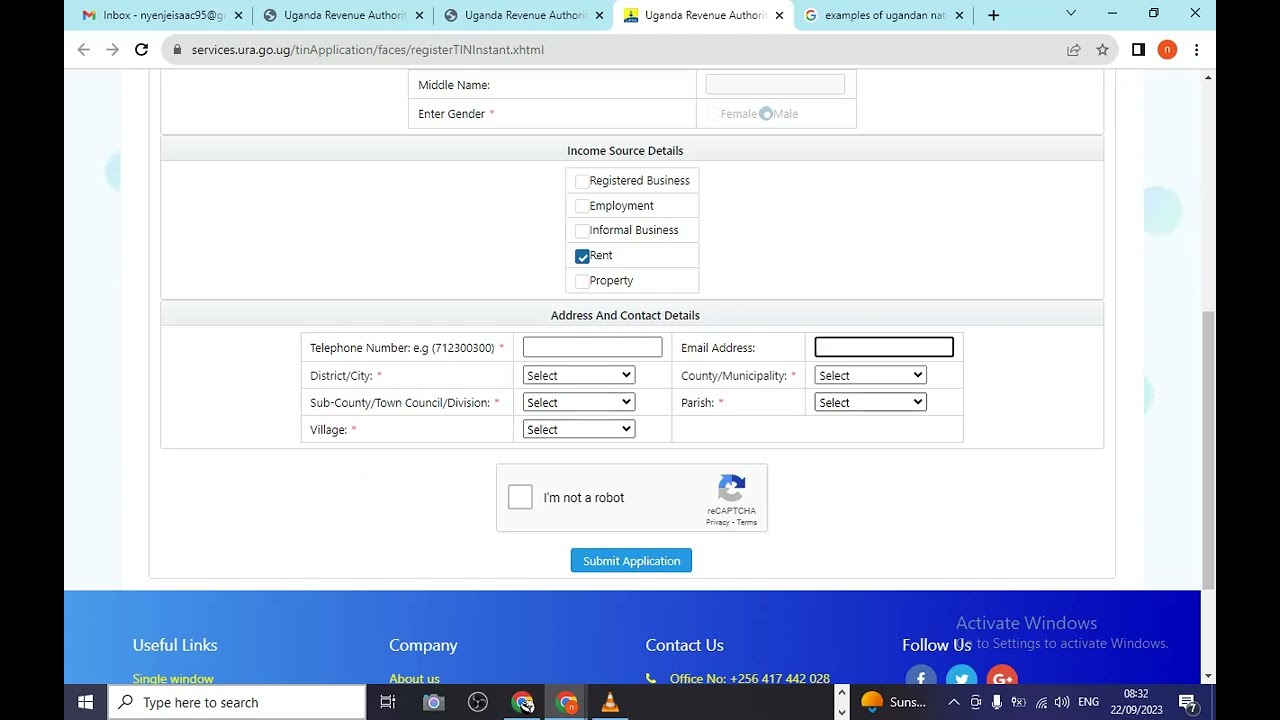Viewport: 1280px width, 720px height.
Task: Click the reCAPTCHA logo
Action: point(732,489)
